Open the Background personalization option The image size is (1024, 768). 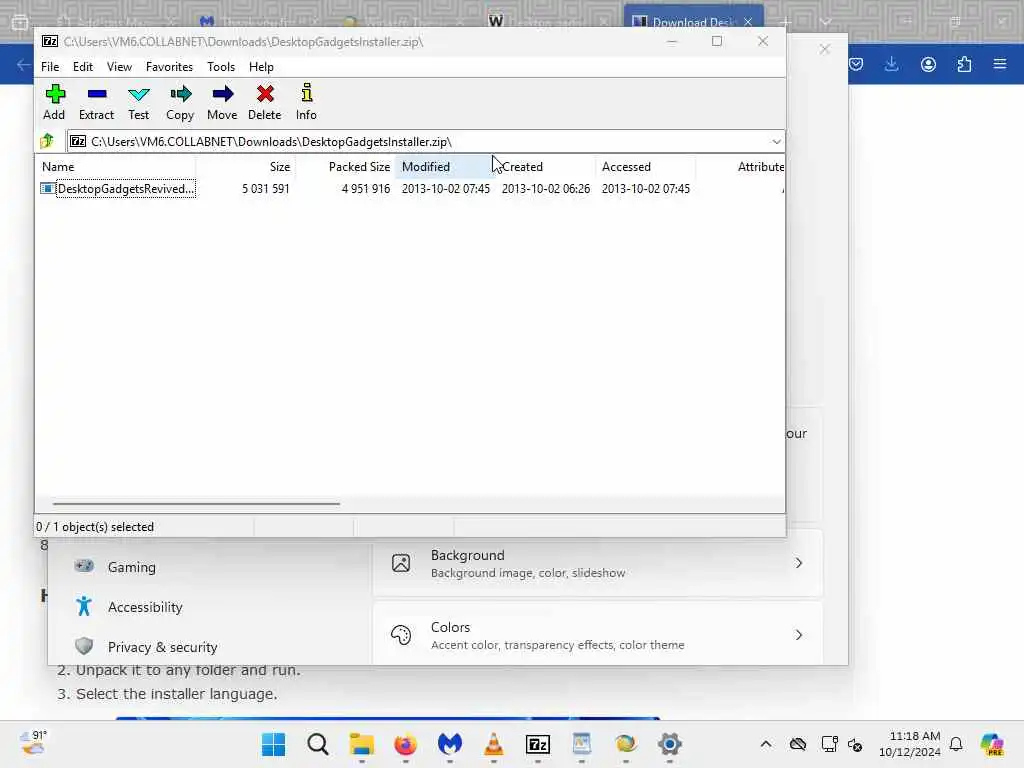tap(598, 563)
